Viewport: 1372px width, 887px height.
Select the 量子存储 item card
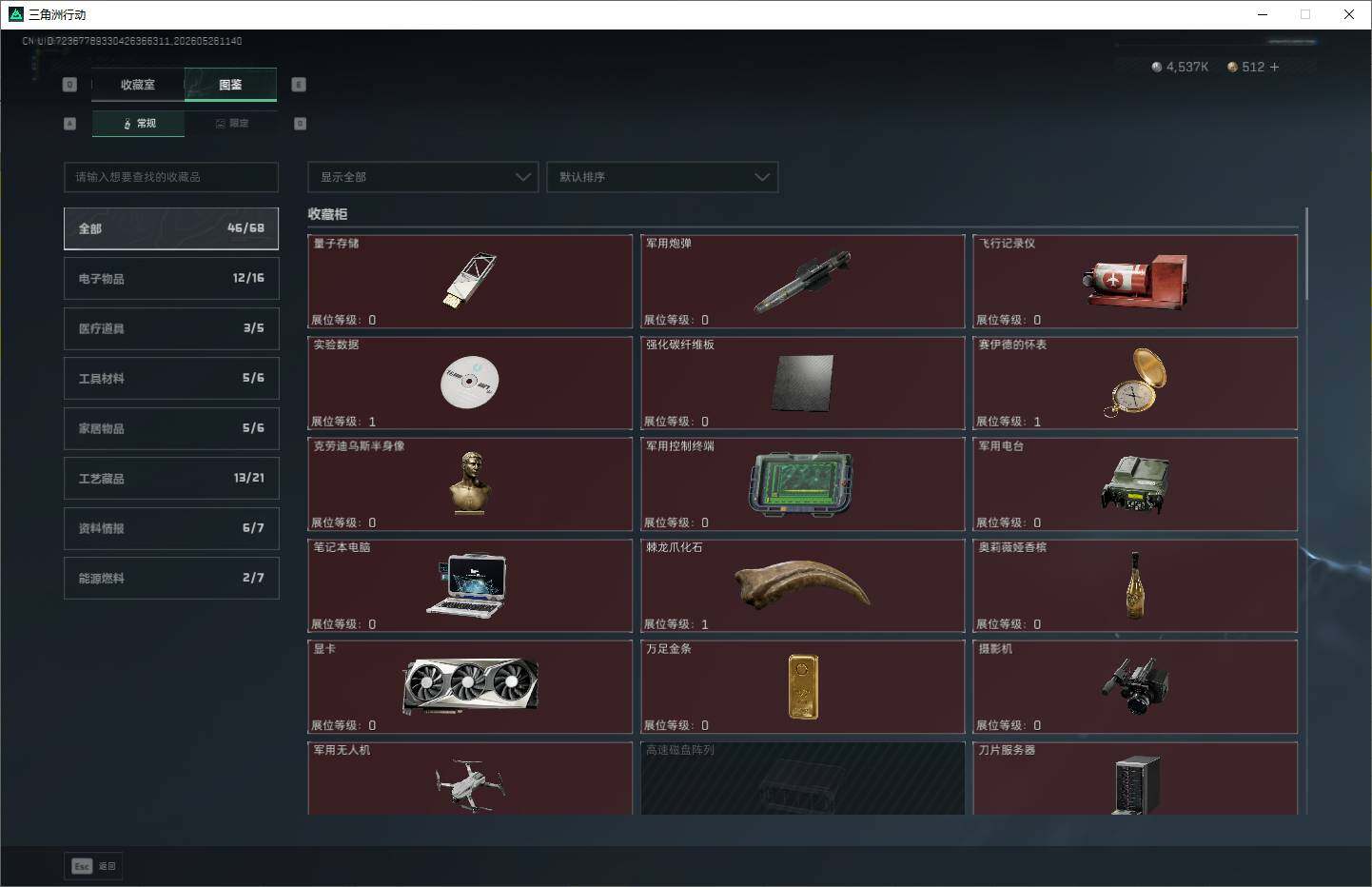point(470,282)
